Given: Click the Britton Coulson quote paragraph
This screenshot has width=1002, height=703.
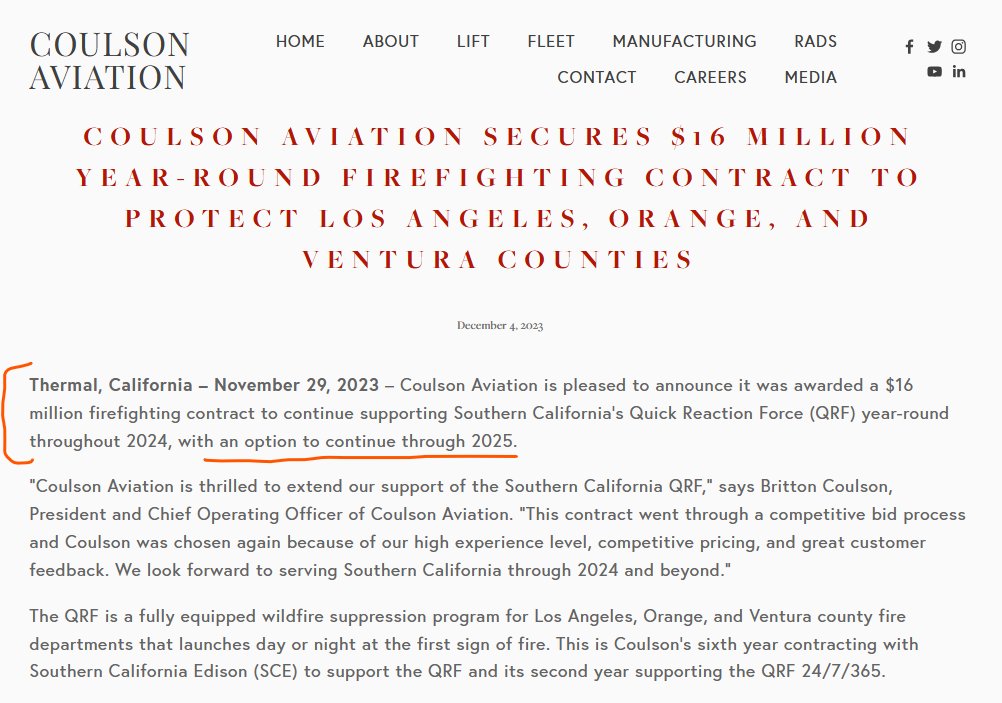Looking at the screenshot, I should [497, 529].
